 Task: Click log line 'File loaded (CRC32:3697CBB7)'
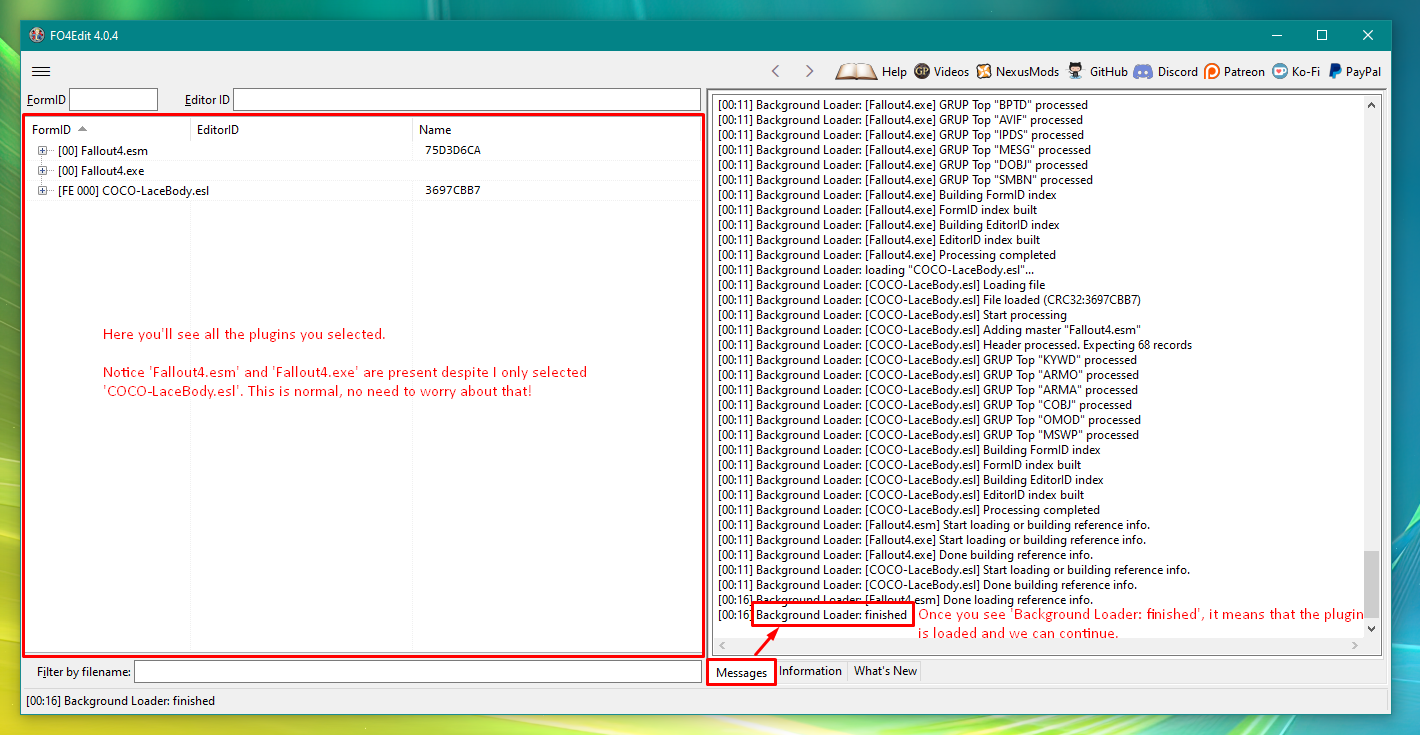[x=929, y=300]
